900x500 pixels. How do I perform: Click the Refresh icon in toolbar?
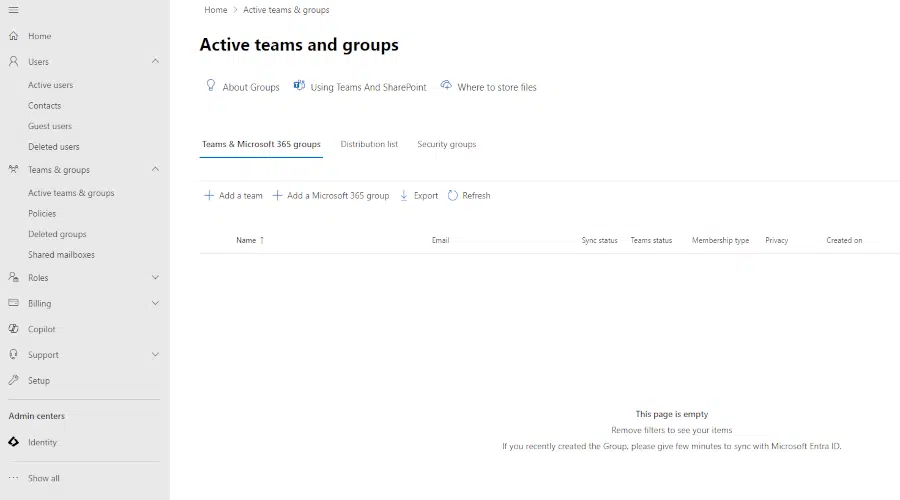[x=453, y=196]
